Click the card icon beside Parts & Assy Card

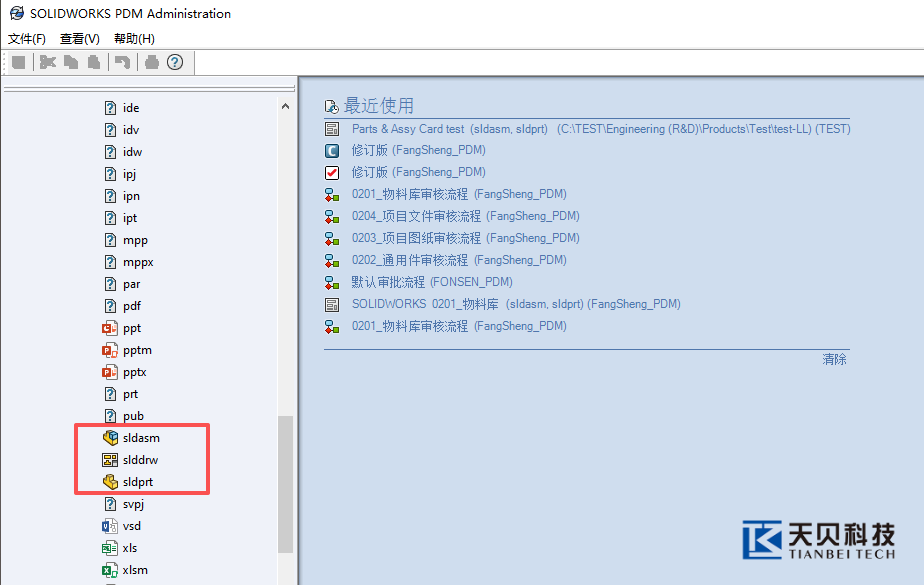[332, 128]
